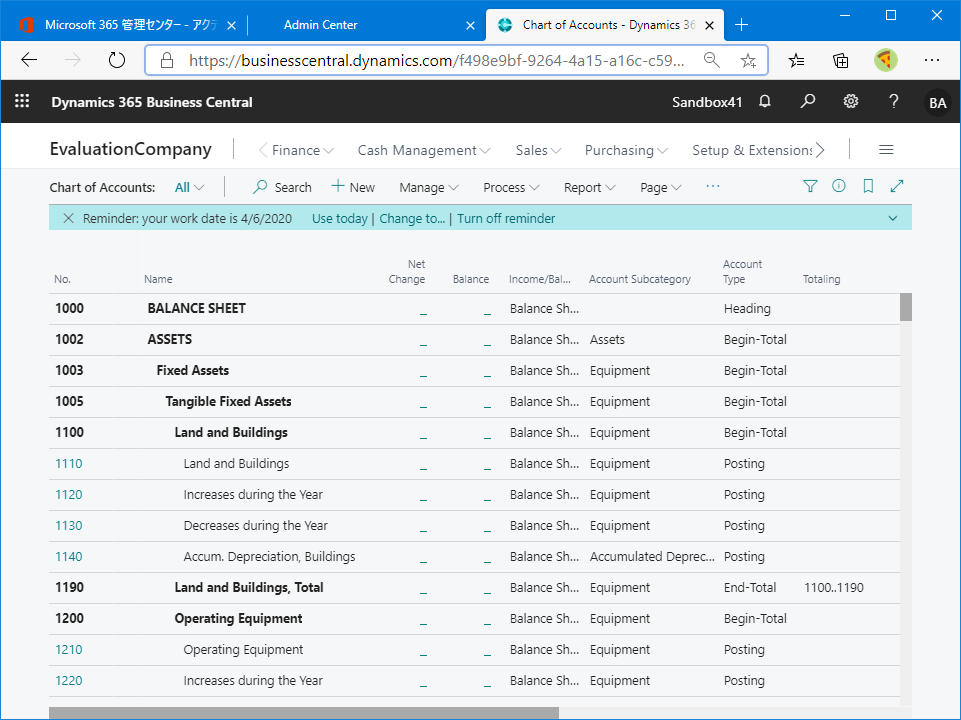
Task: Click EvaluationCompany company name
Action: [131, 150]
